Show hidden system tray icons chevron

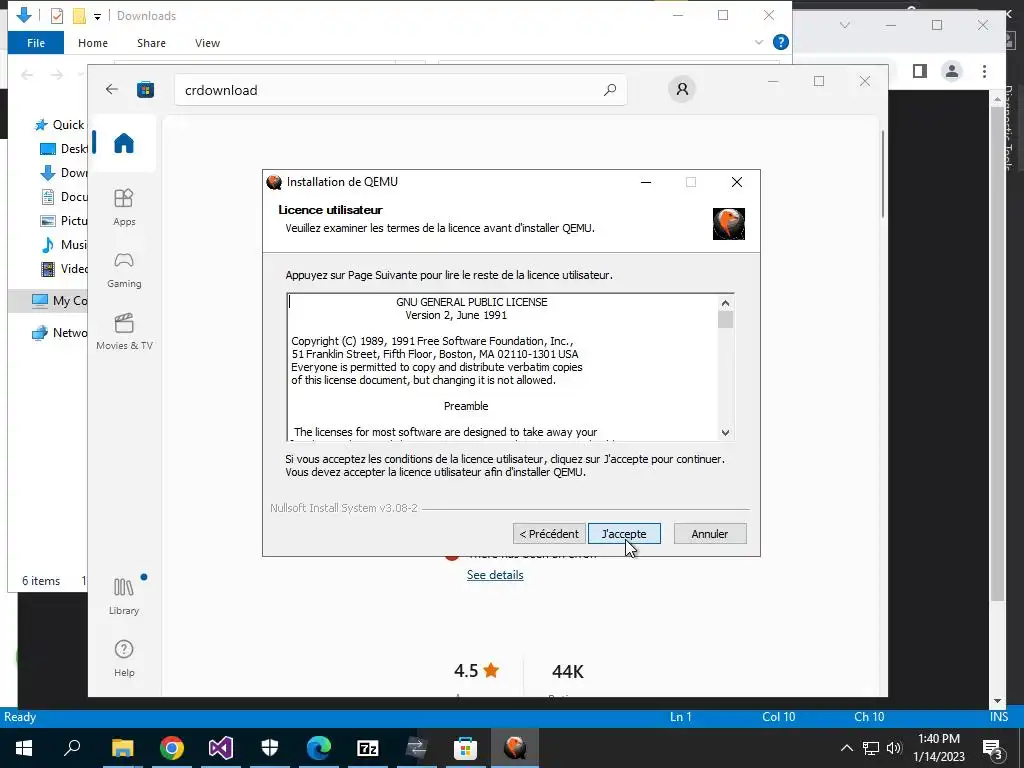point(846,748)
